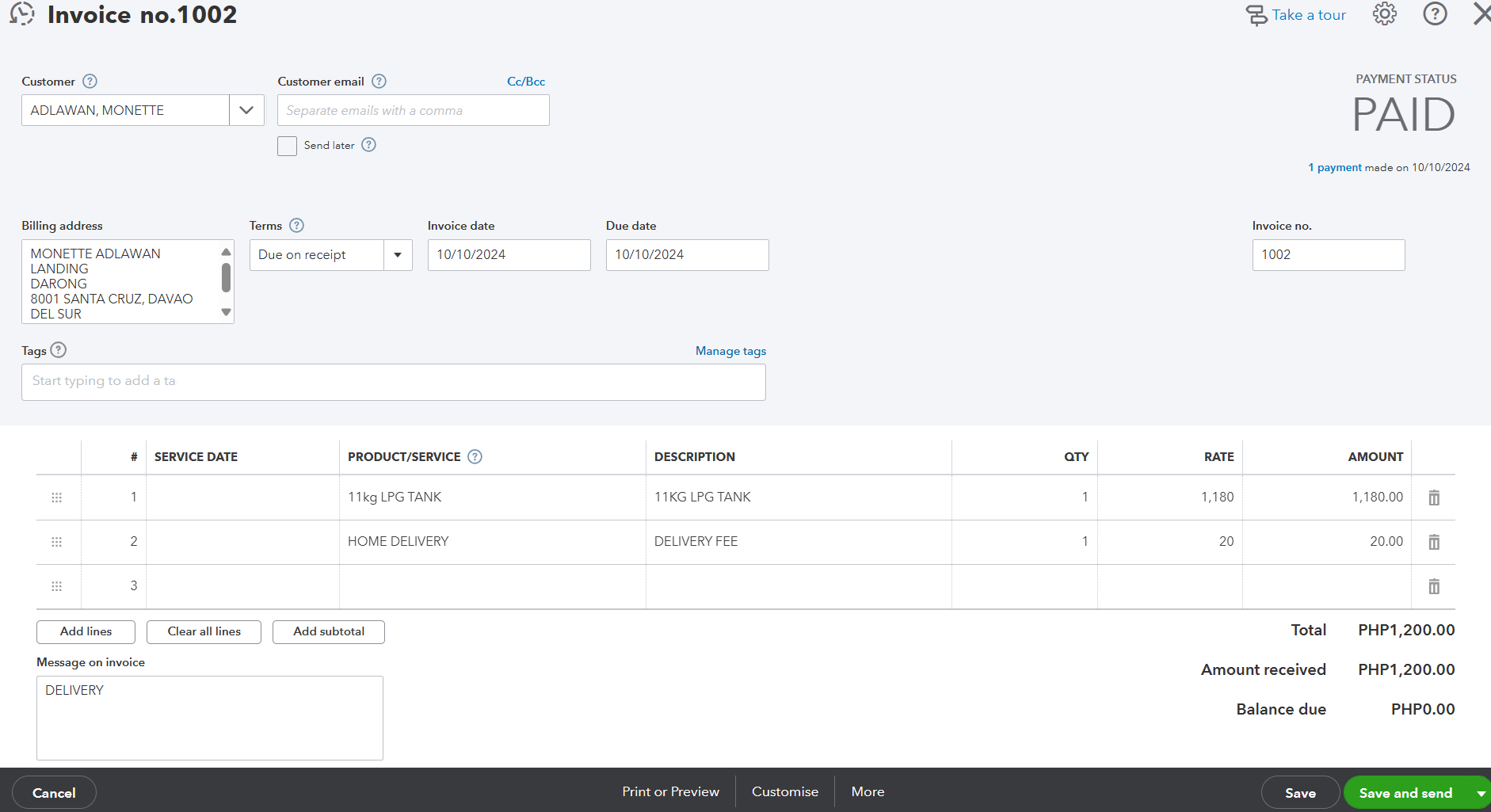Select the 11kg LPG TANK product cell
Image resolution: width=1491 pixels, height=812 pixels.
pyautogui.click(x=492, y=497)
